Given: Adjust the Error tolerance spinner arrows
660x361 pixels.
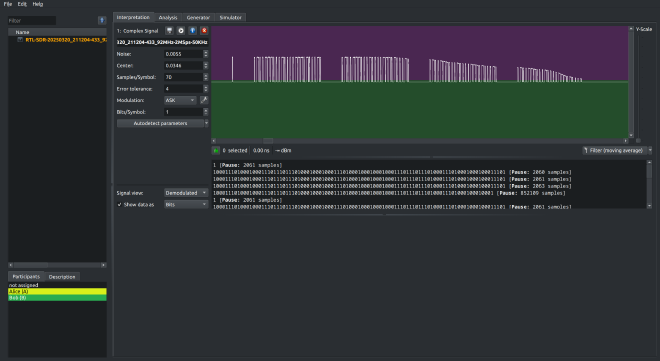Looking at the screenshot, I should coord(205,89).
